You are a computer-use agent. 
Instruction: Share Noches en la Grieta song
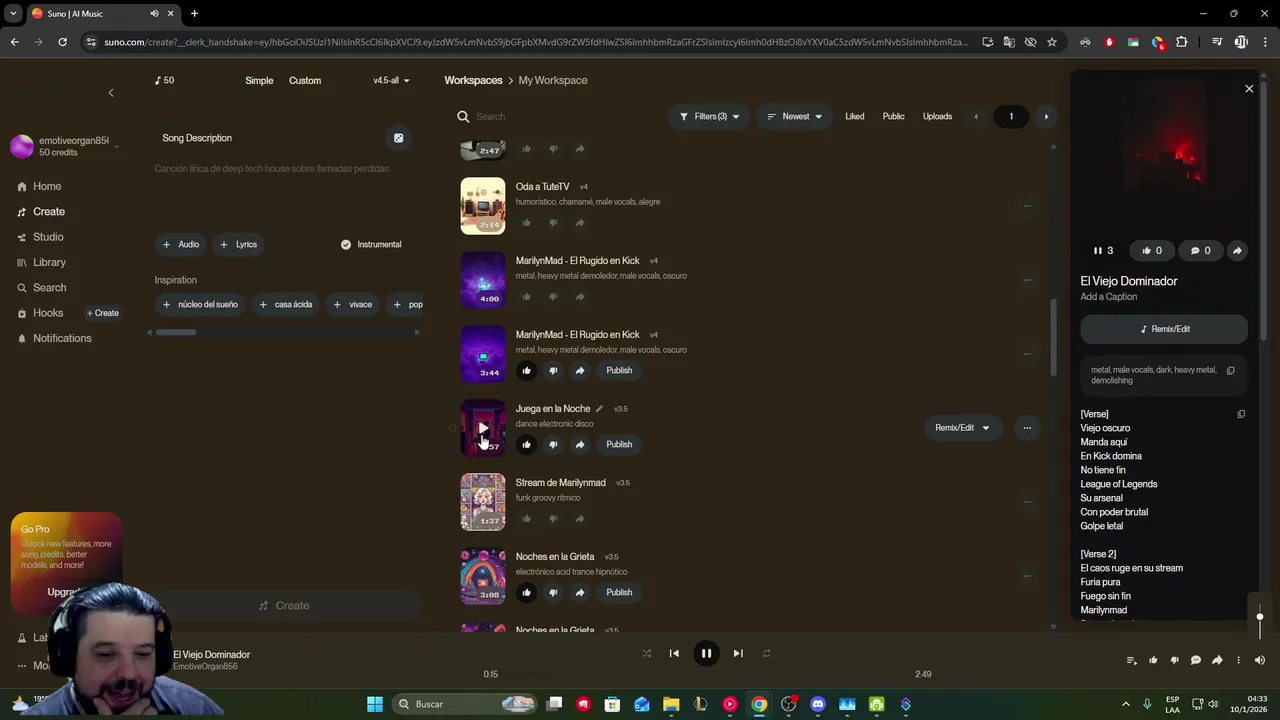tap(580, 592)
